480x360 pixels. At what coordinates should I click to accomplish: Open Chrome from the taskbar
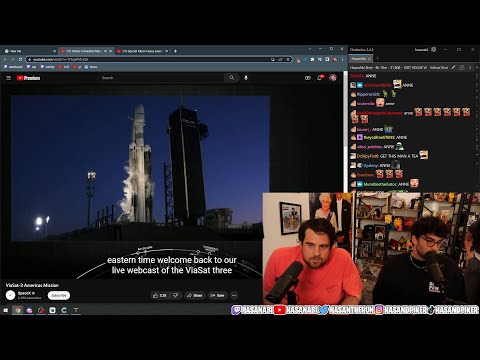pyautogui.click(x=18, y=310)
